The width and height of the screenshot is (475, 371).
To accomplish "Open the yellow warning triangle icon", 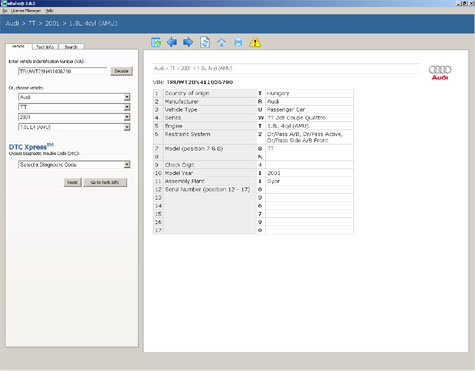I will (x=255, y=42).
